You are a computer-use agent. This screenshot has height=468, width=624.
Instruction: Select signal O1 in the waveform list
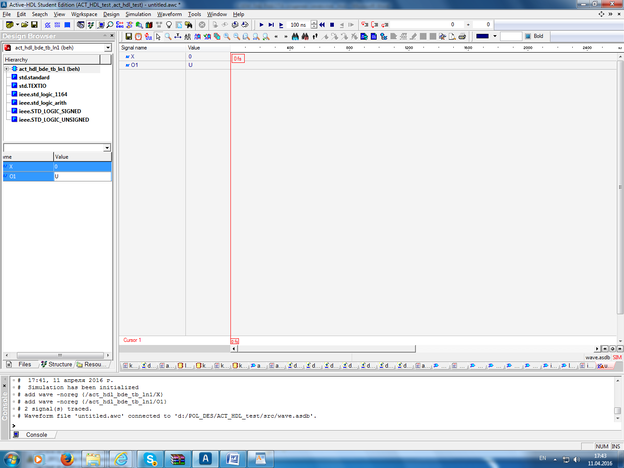[x=134, y=65]
